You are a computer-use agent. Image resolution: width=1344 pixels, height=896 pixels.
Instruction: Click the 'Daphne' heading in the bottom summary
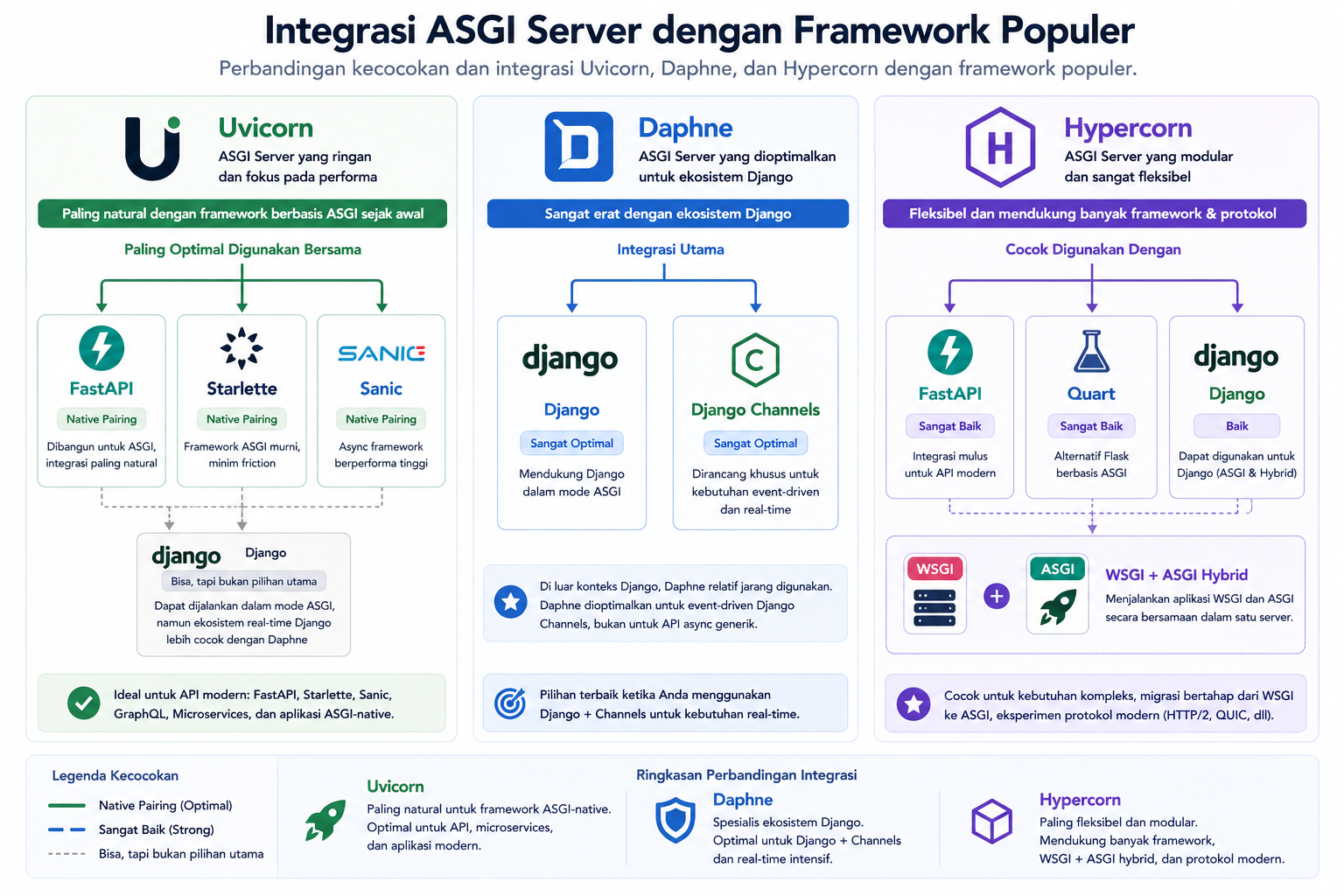pyautogui.click(x=743, y=800)
